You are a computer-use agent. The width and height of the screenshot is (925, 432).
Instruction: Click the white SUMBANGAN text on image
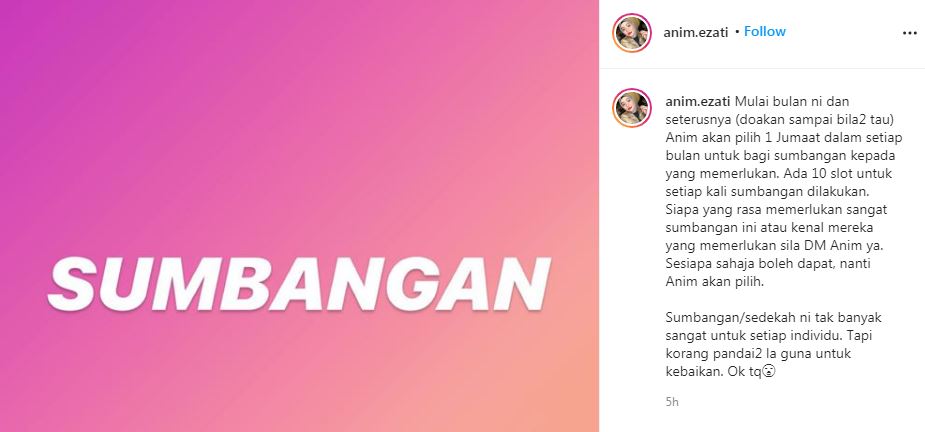[x=299, y=284]
